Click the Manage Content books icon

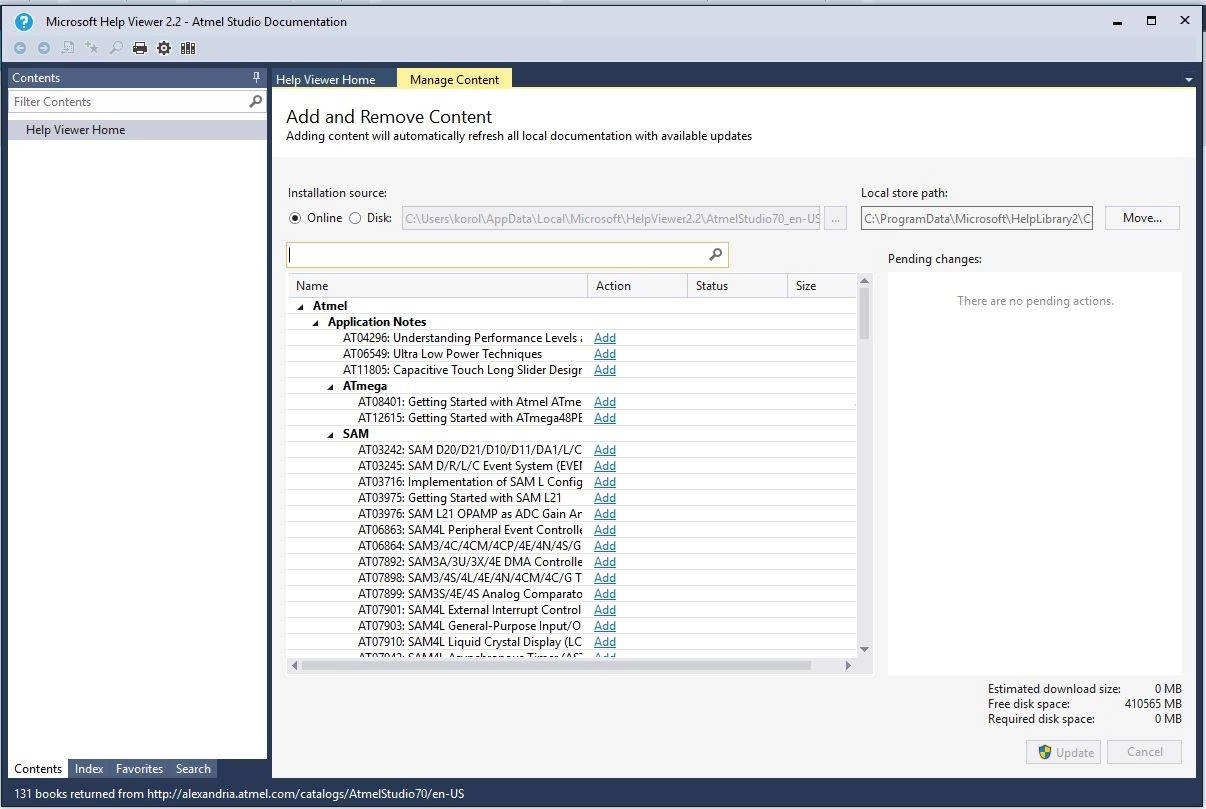point(188,48)
